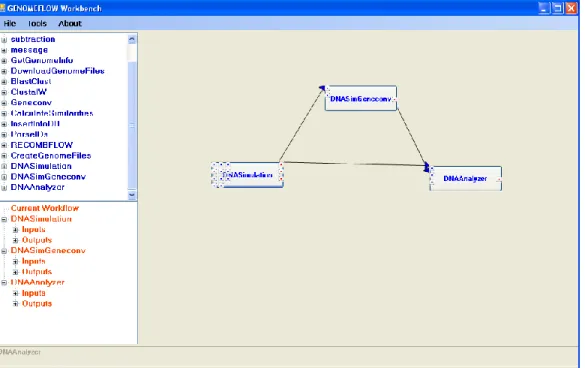Open the About menu

tap(70, 24)
